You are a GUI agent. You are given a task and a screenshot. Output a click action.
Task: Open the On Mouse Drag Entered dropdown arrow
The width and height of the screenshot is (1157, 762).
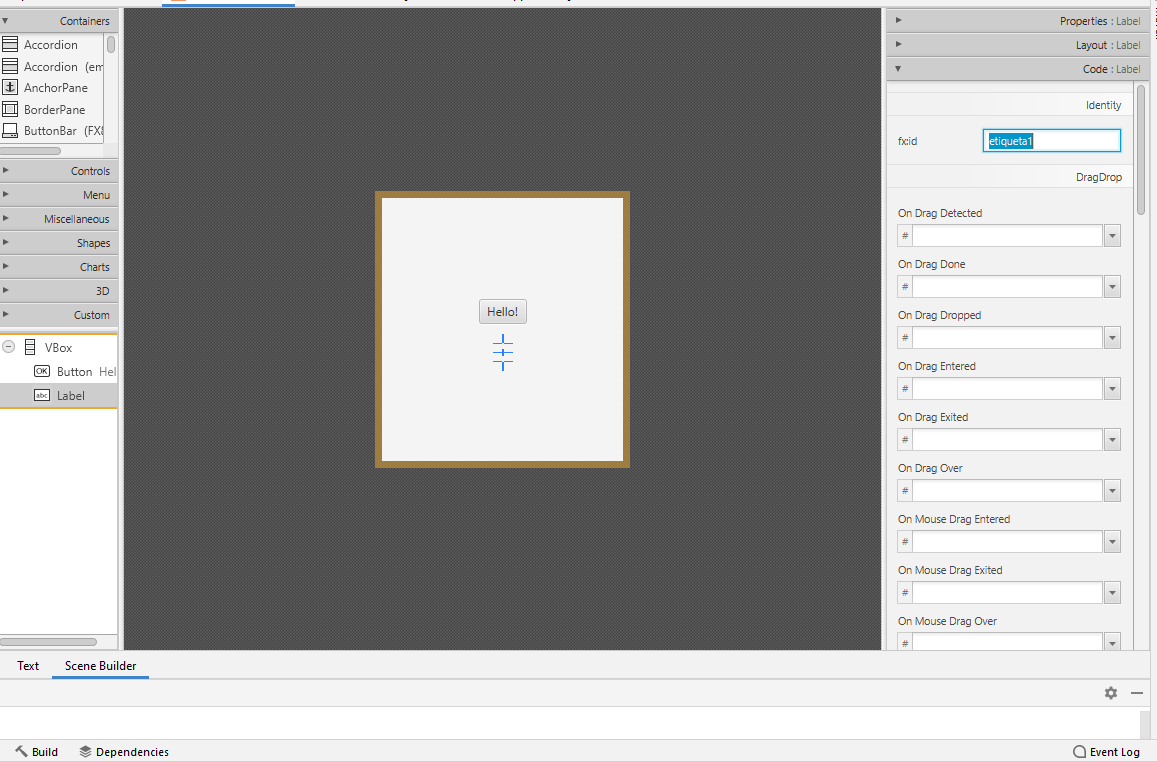1112,542
